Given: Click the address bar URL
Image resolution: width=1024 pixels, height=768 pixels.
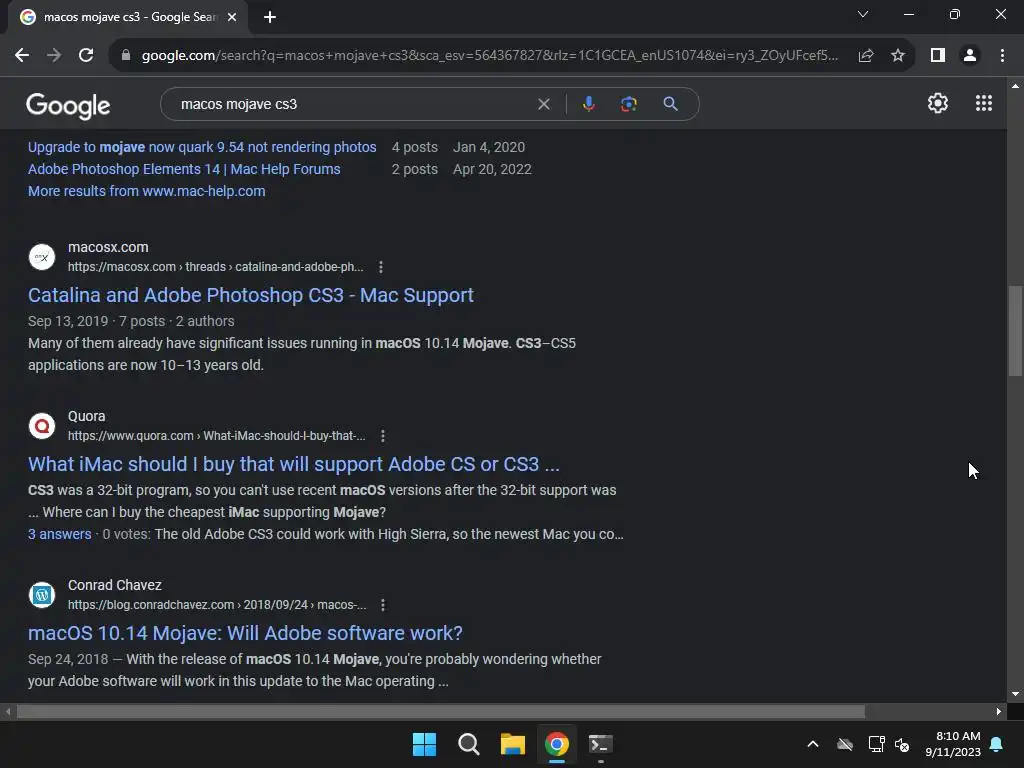Looking at the screenshot, I should (490, 56).
